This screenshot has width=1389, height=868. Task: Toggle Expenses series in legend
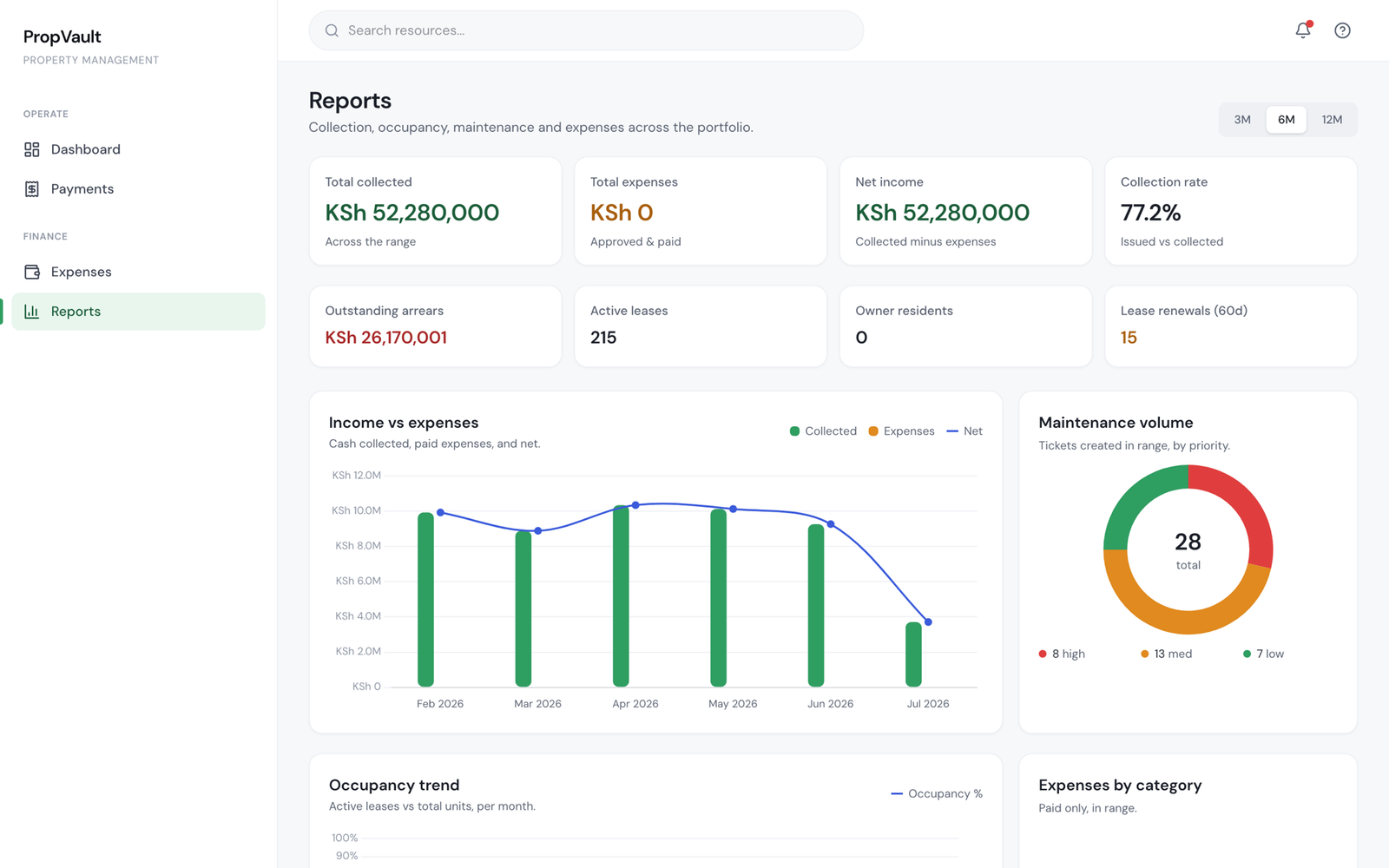coord(901,431)
